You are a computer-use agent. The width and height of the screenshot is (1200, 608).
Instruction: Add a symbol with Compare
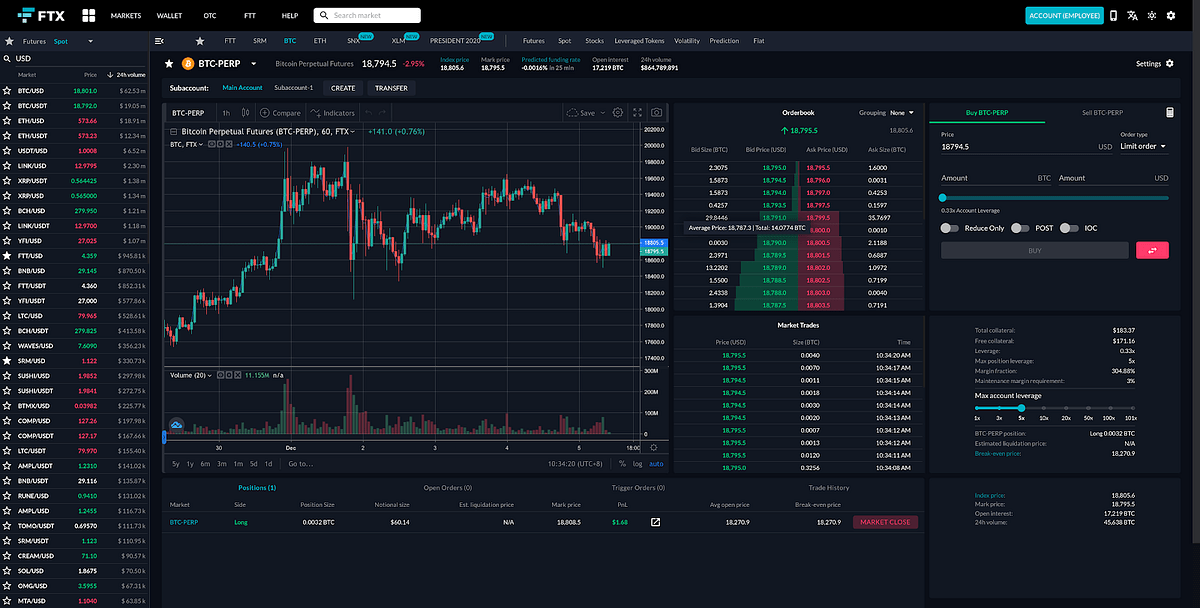tap(280, 113)
